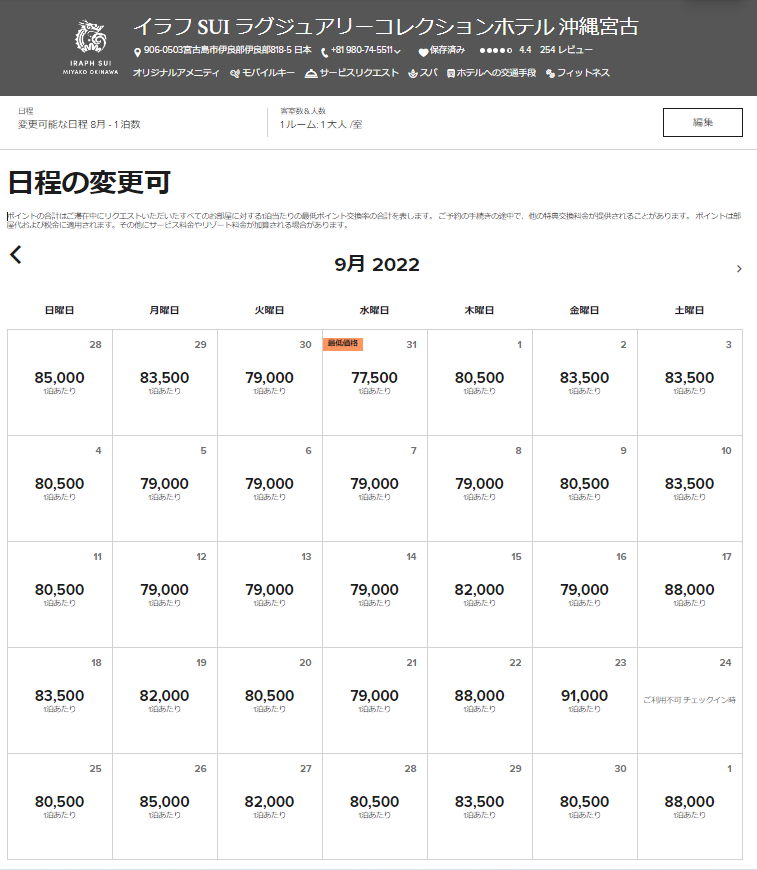
Task: Click the サービスリクエスト service bell icon
Action: coord(311,73)
